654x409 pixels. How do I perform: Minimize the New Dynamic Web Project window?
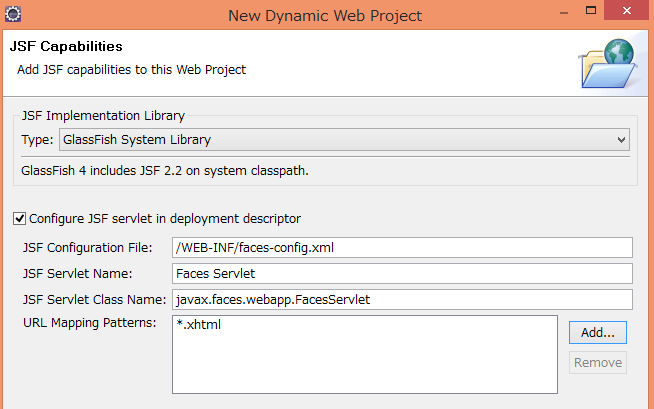(x=564, y=13)
